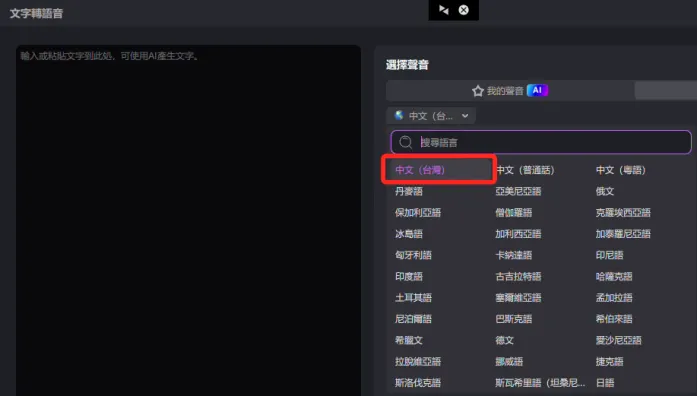The width and height of the screenshot is (697, 396).
Task: Select 亞美尼亞語 from the language list
Action: click(x=518, y=191)
